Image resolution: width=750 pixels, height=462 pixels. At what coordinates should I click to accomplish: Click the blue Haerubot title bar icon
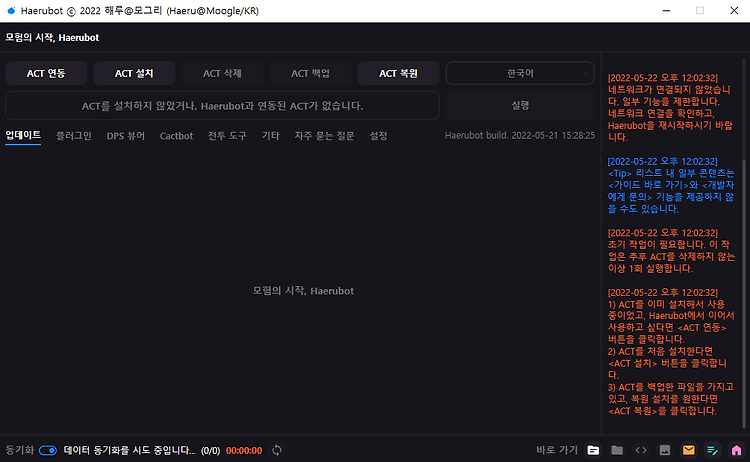11,11
